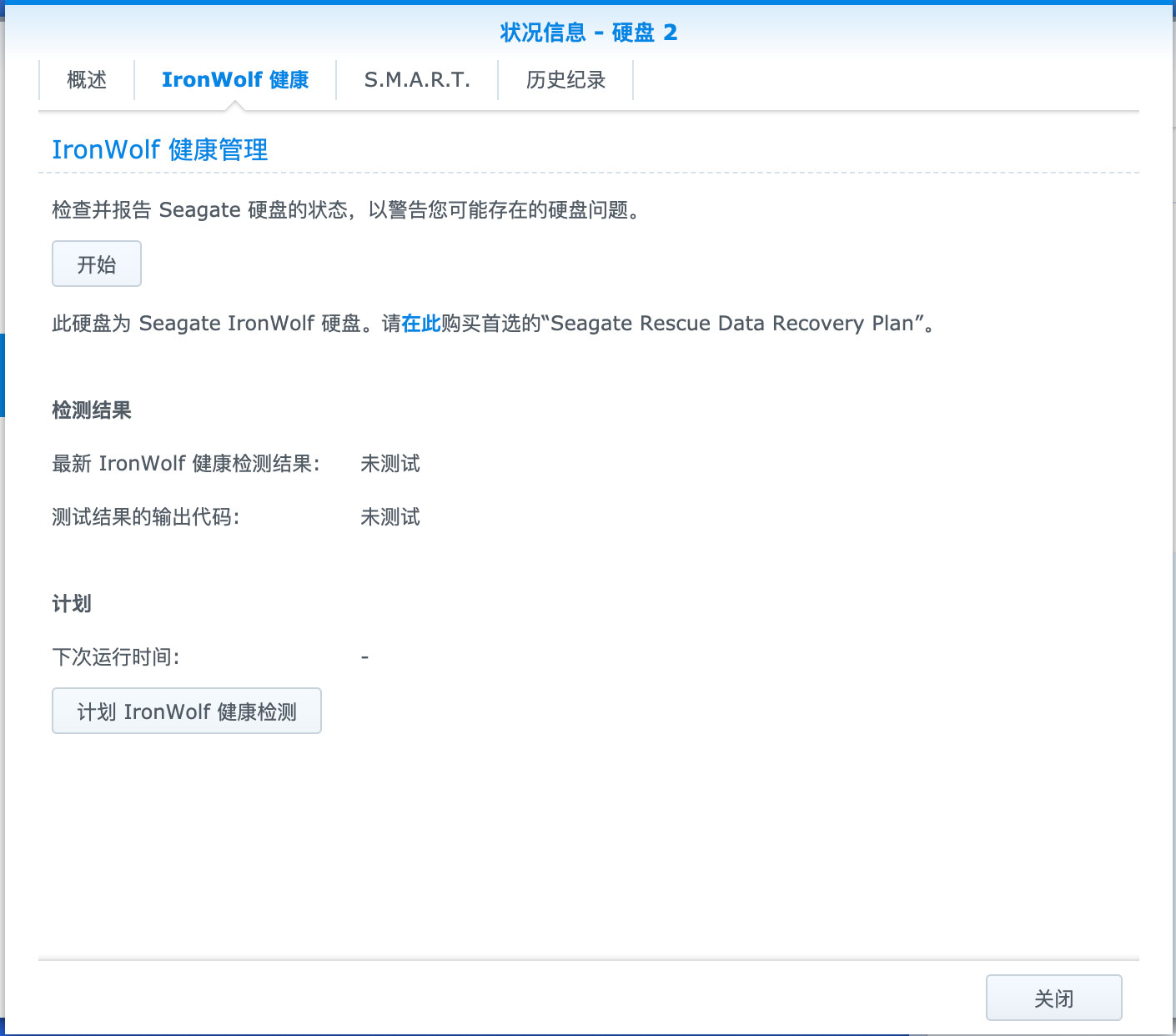
Task: Click 计划 IronWolf 健康检测 button
Action: coord(187,712)
